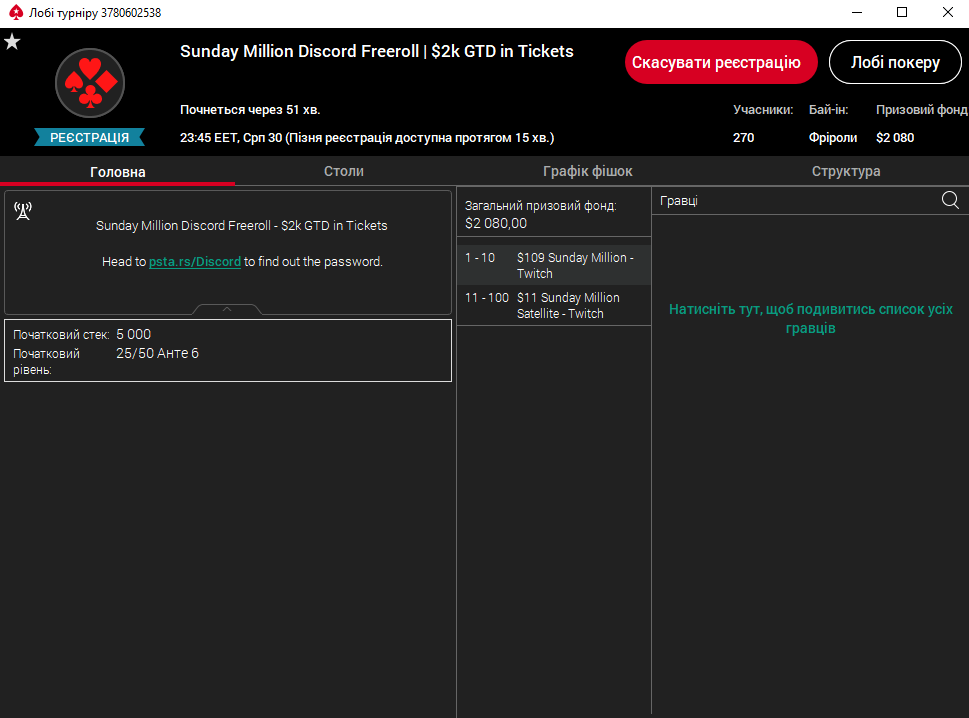Close the tournament lobby window
Viewport: 969px width, 718px height.
click(947, 12)
